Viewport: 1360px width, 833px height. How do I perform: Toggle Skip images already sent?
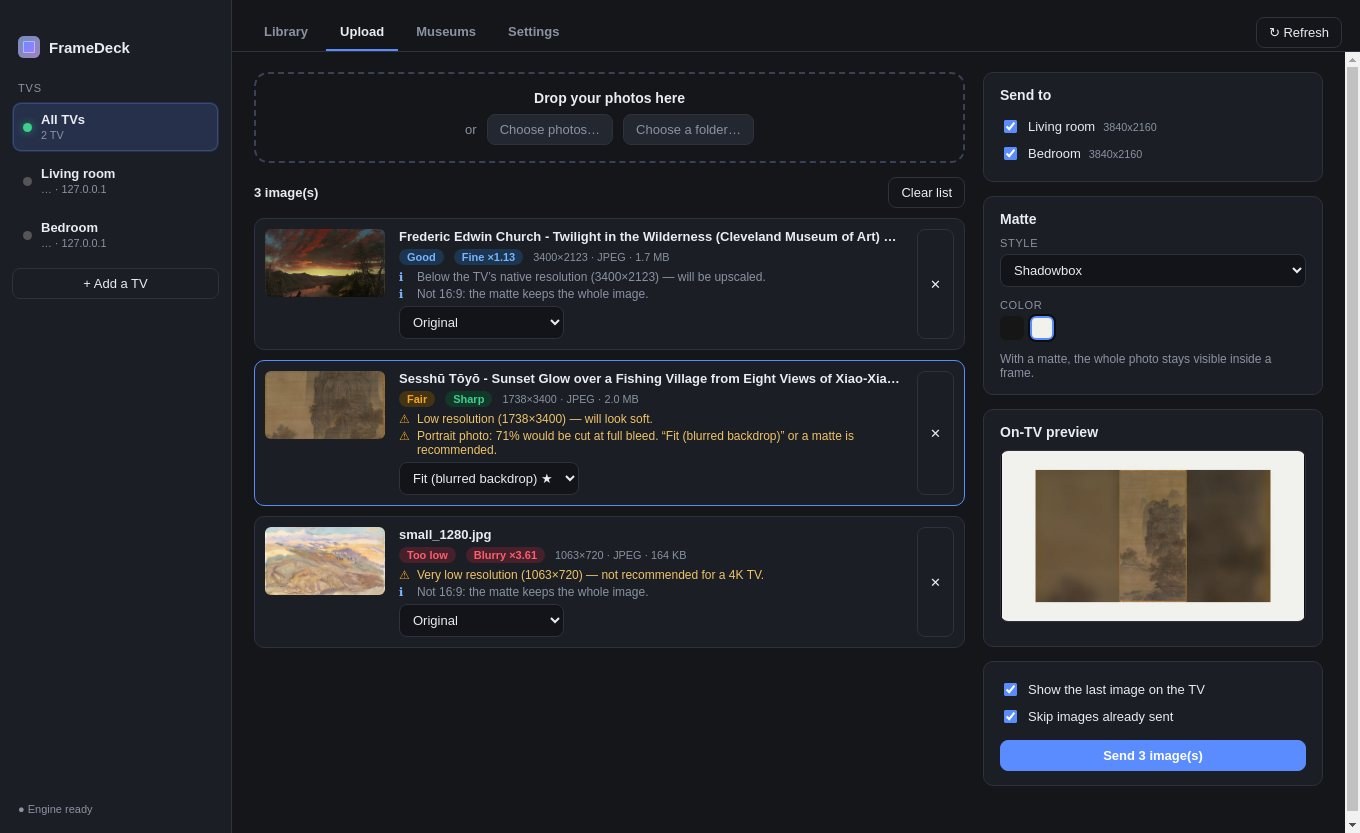click(x=1010, y=717)
